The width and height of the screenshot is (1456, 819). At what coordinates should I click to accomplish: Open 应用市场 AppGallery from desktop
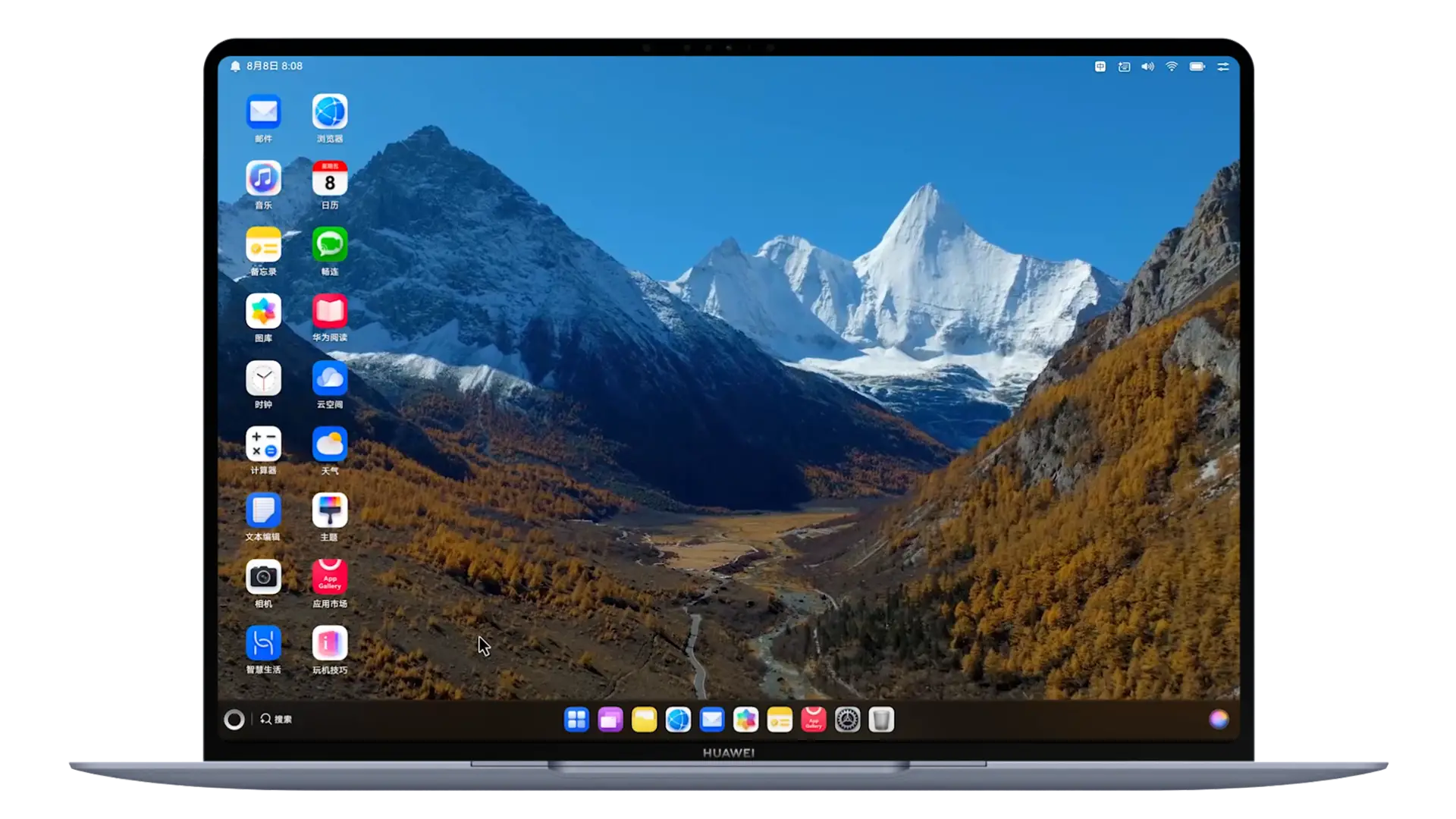pos(330,577)
